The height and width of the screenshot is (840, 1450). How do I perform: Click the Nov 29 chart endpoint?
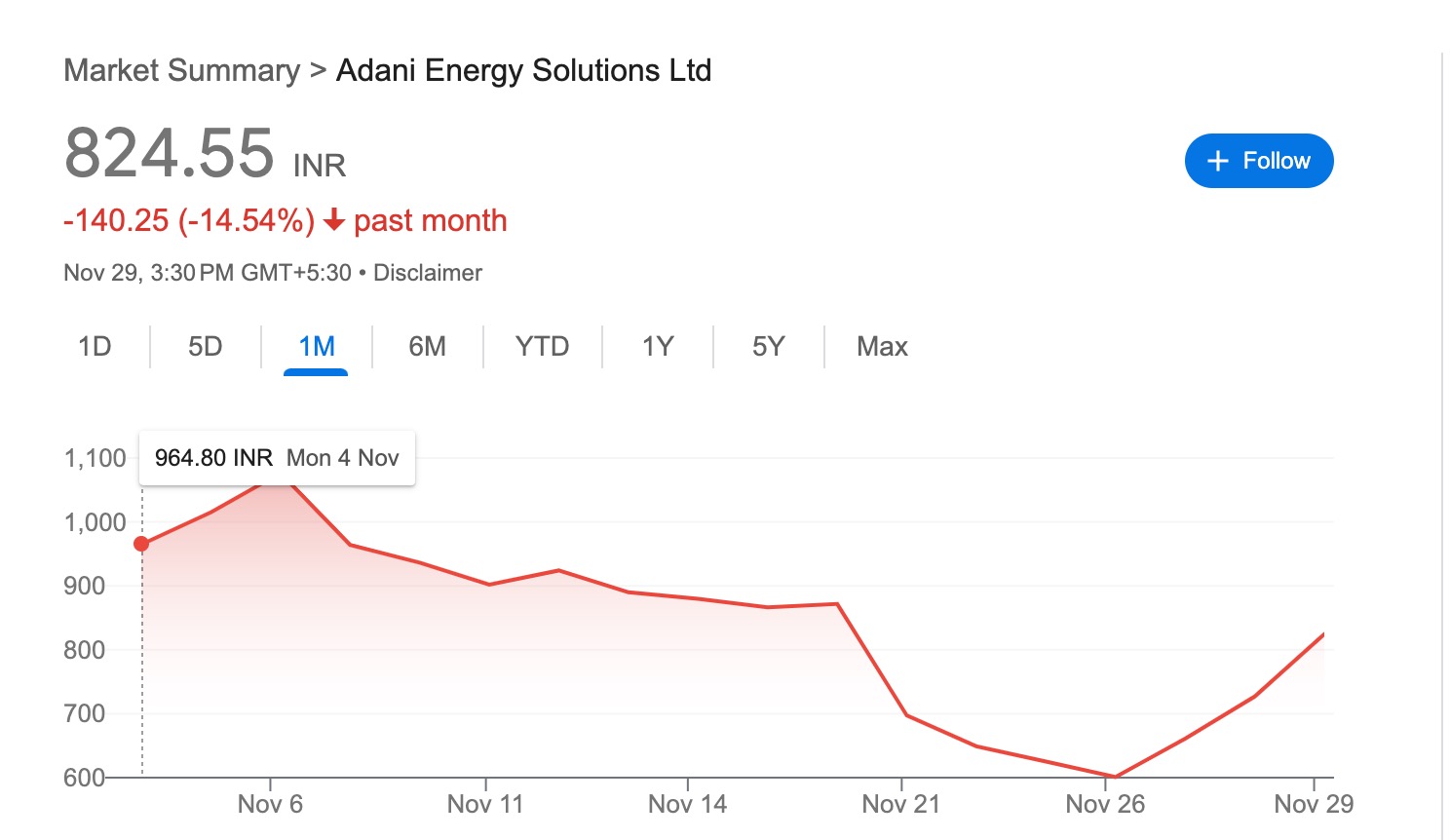tap(1323, 634)
